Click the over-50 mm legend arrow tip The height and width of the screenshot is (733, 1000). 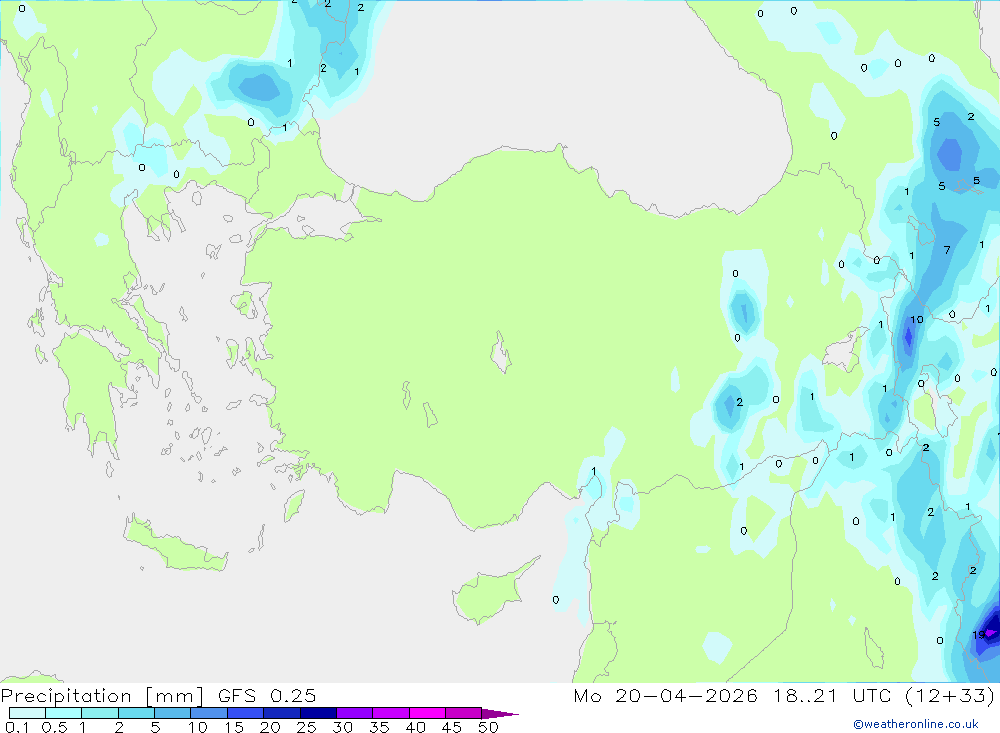[500, 714]
